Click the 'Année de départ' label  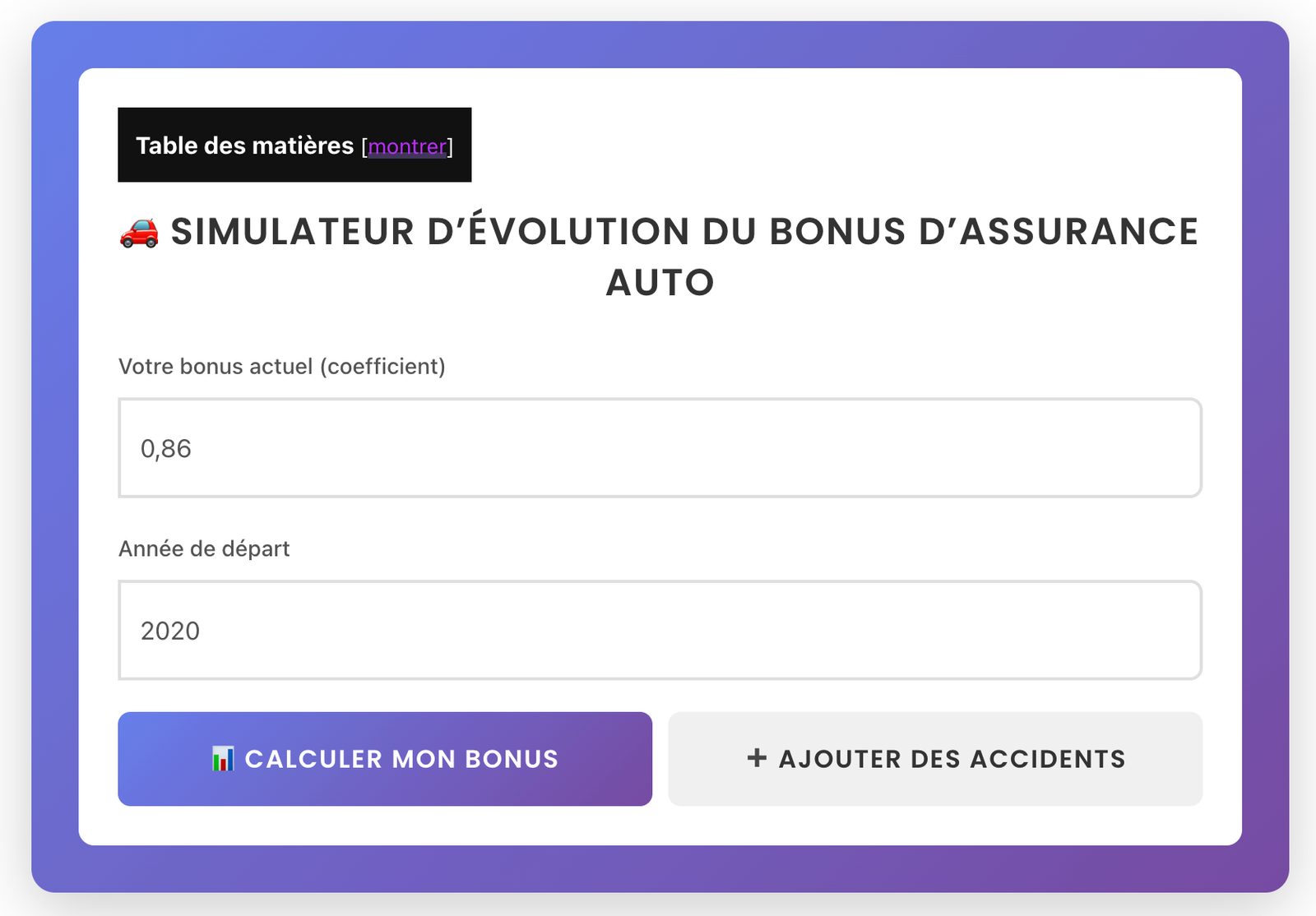point(204,548)
